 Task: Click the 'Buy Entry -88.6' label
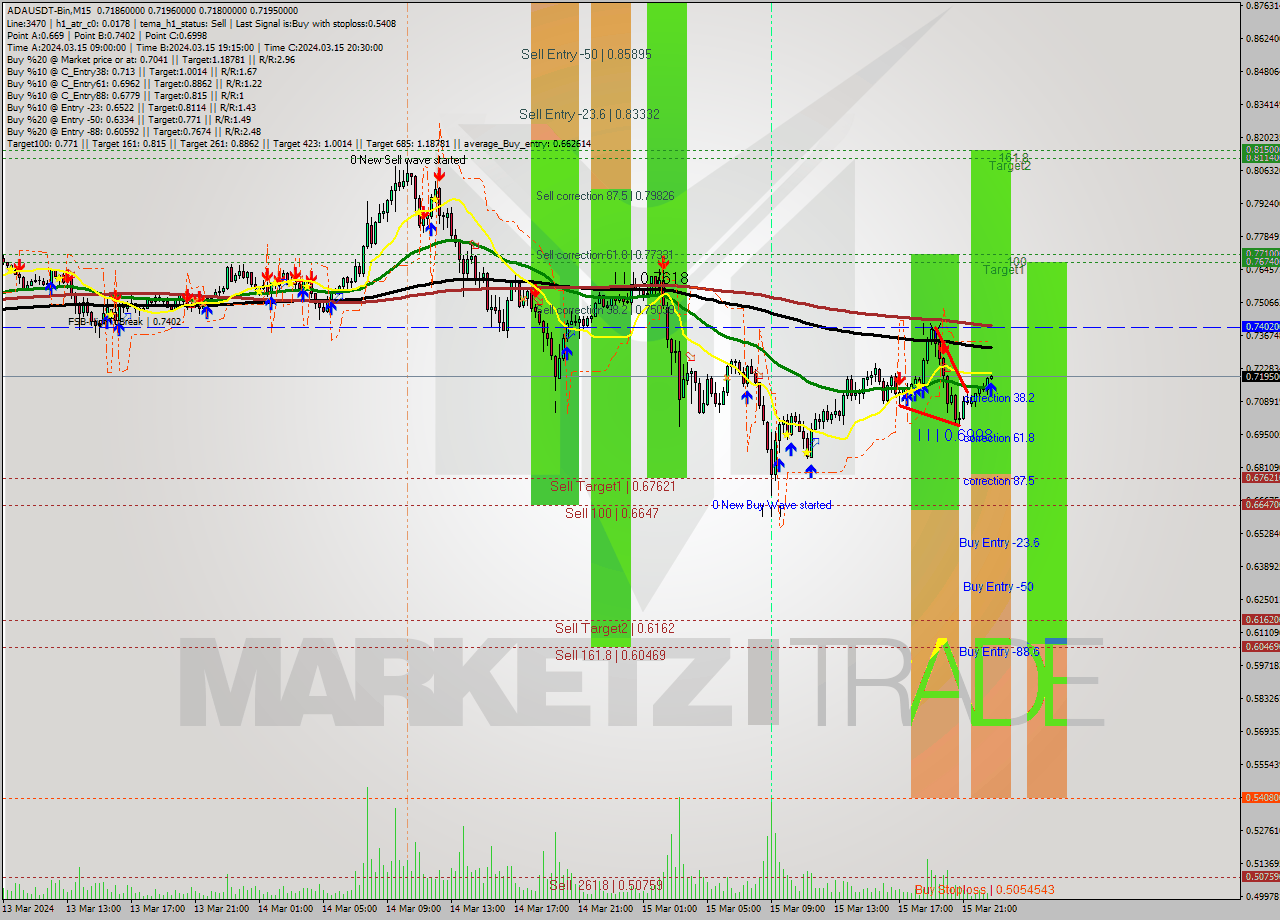click(x=999, y=652)
